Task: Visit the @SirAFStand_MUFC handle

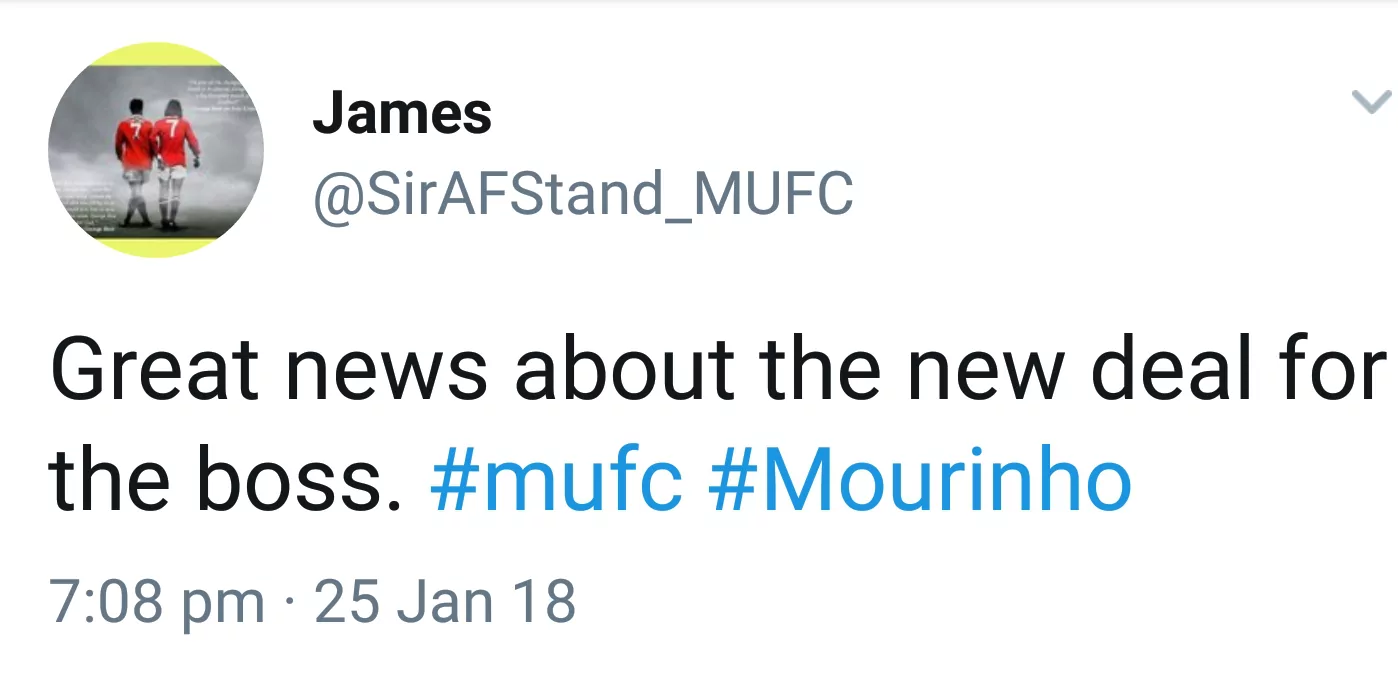Action: [x=583, y=193]
